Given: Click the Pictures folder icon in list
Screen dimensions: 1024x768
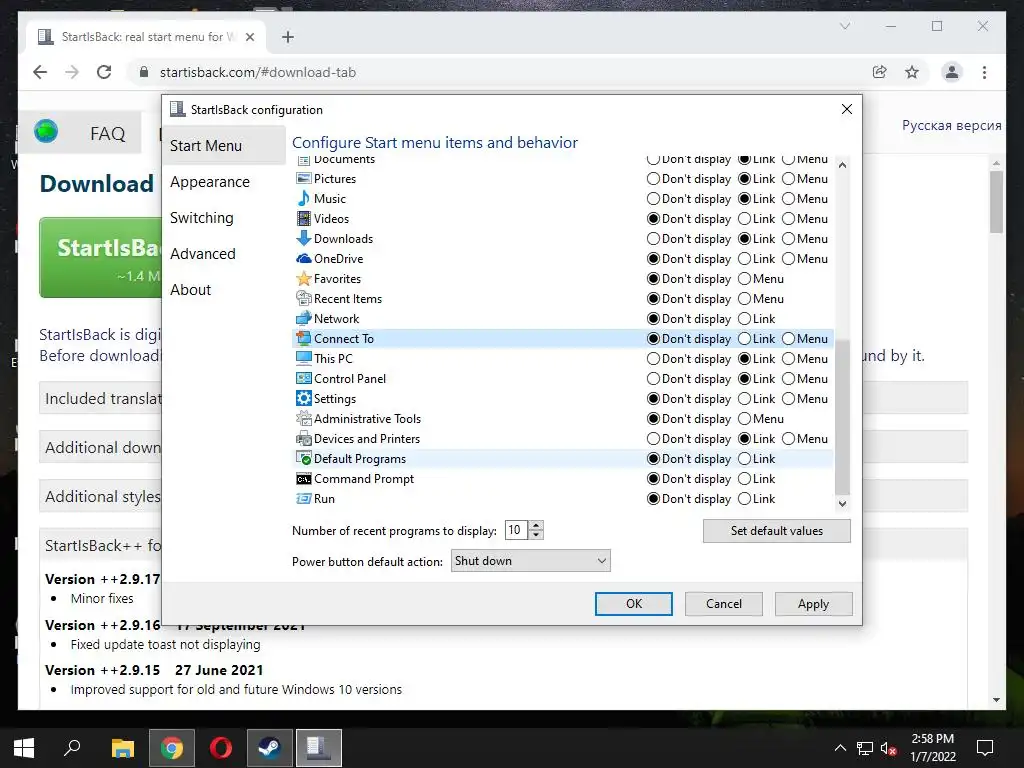Looking at the screenshot, I should pyautogui.click(x=304, y=178).
